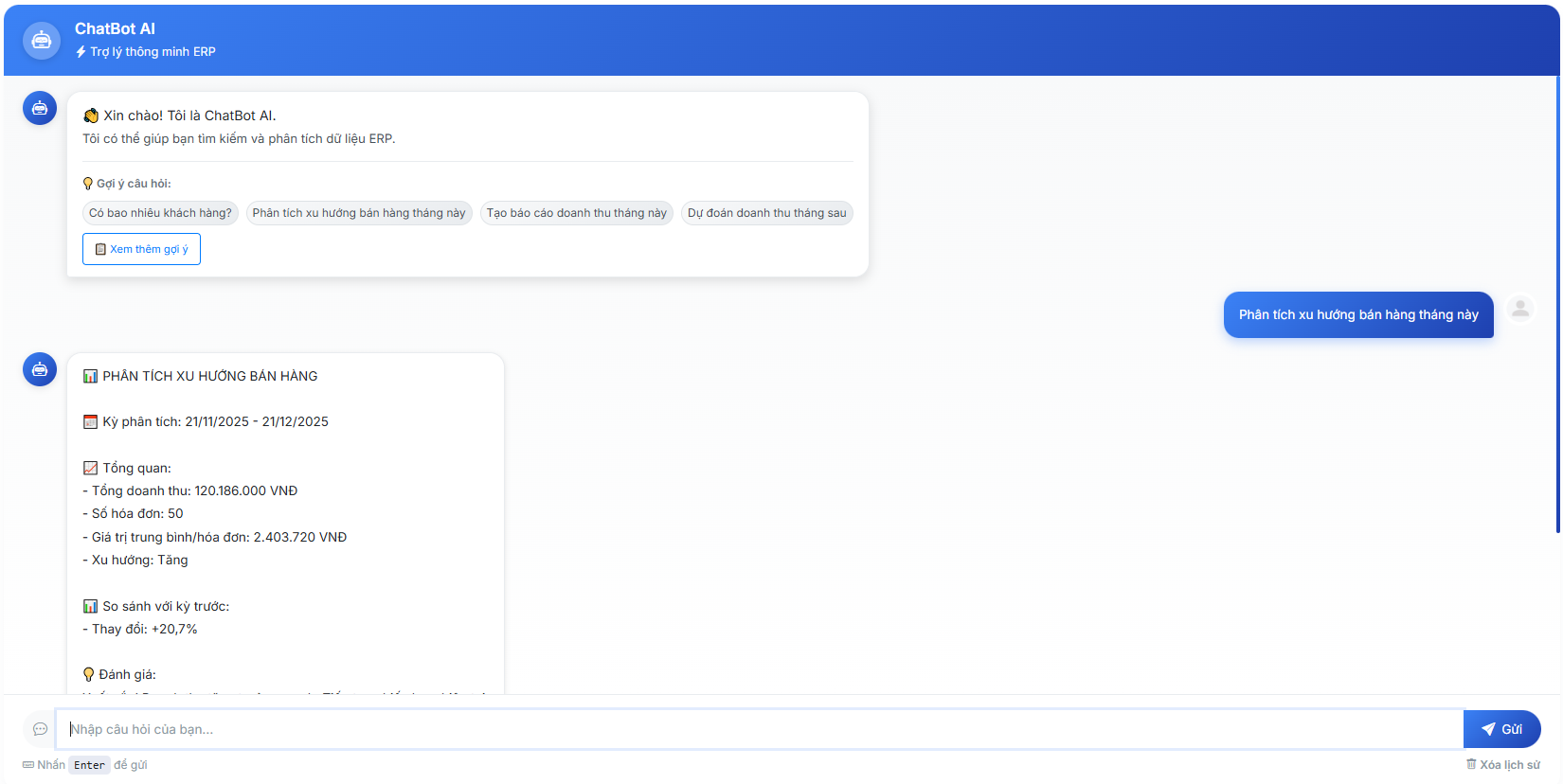Click the 'Enter' key hint below input
The image size is (1563, 784).
(x=89, y=765)
